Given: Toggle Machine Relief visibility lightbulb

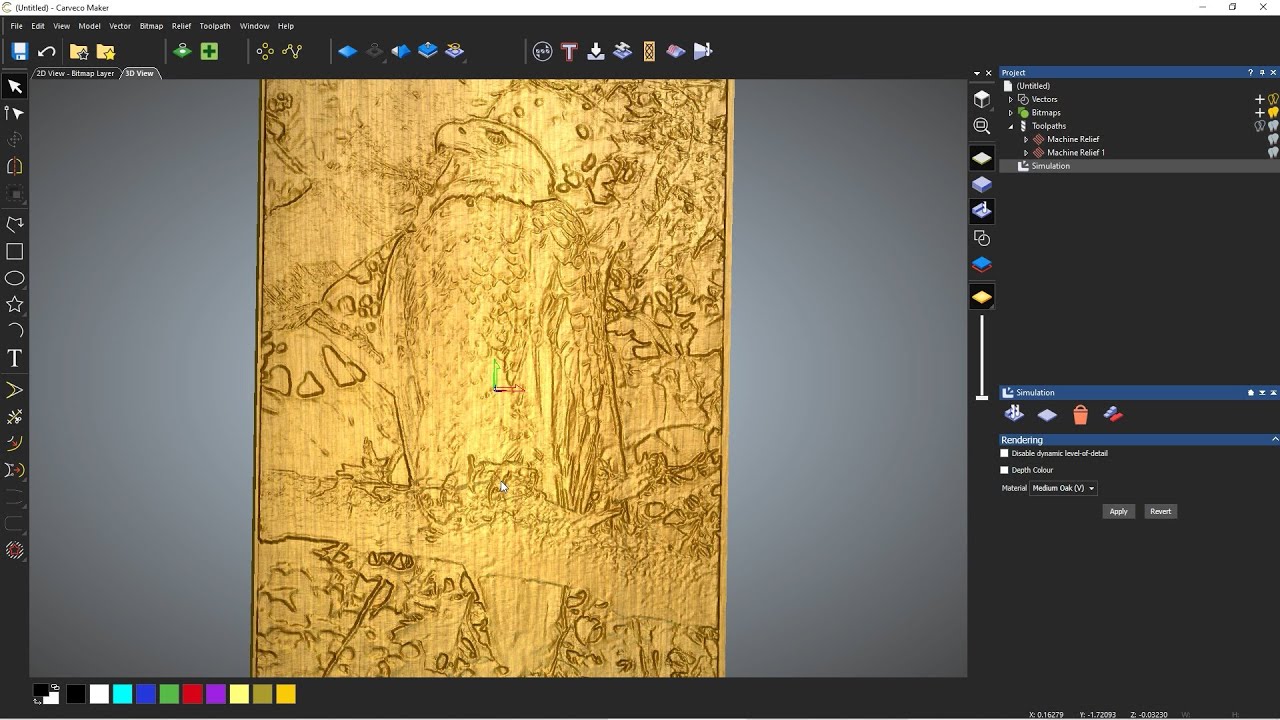Looking at the screenshot, I should [x=1273, y=139].
